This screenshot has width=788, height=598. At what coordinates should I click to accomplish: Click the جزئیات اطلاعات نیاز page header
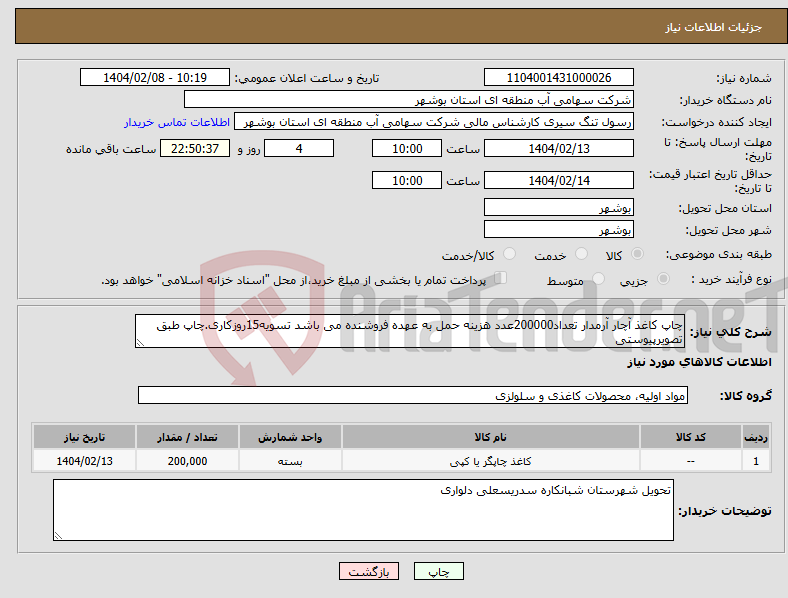(713, 27)
